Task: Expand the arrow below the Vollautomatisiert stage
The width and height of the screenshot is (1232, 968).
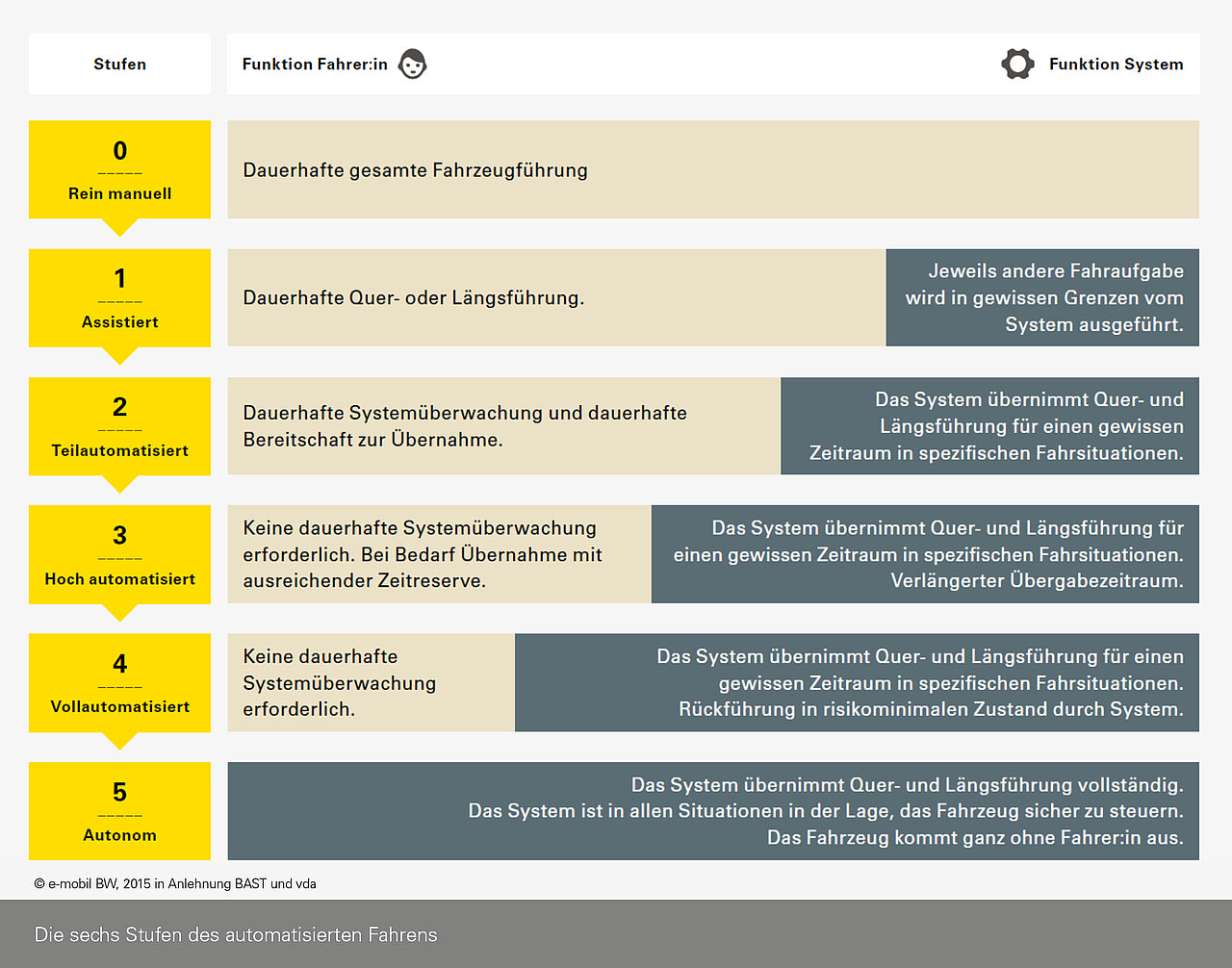Action: point(119,742)
